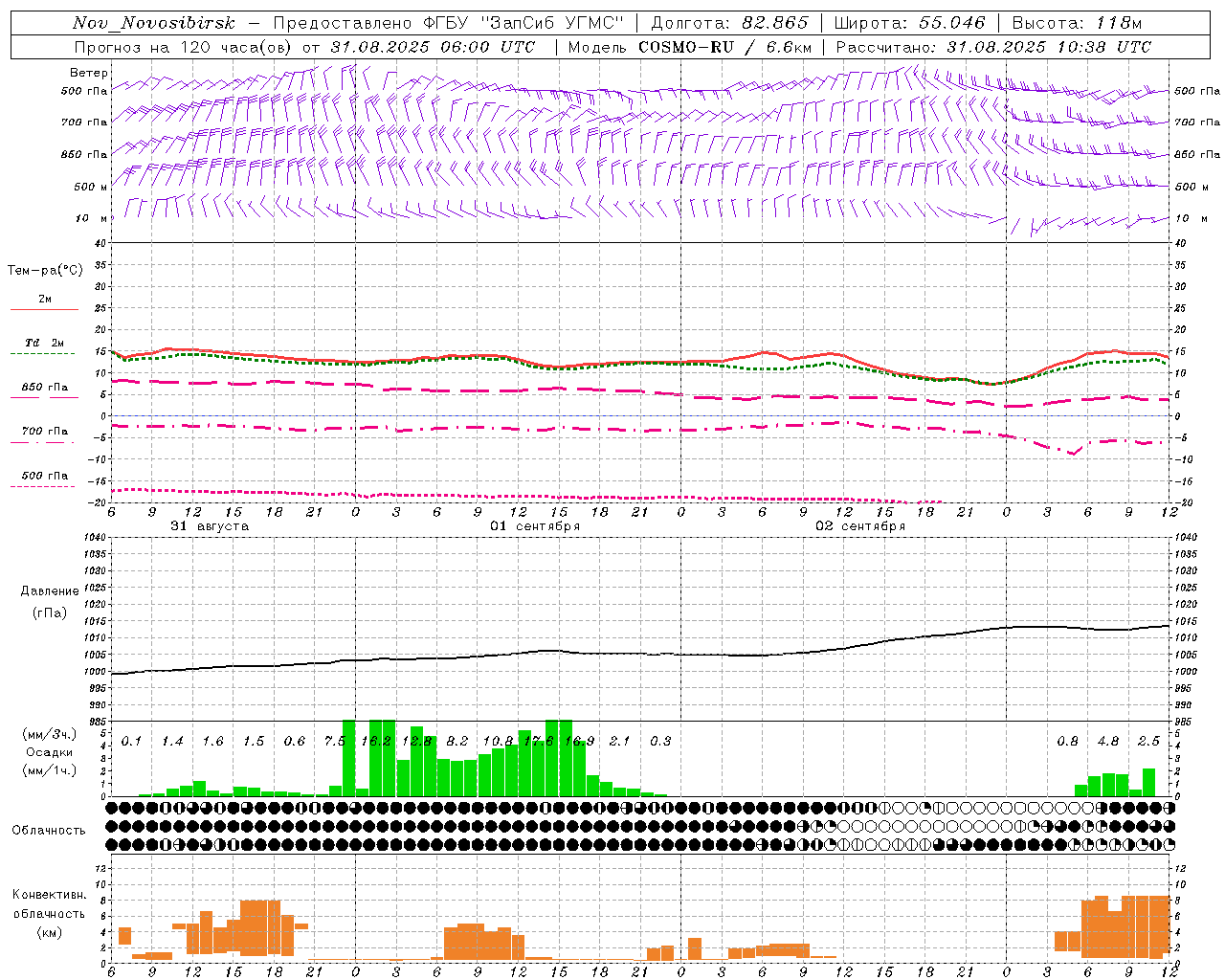The height and width of the screenshot is (980, 1225).
Task: Click the precipitation total 17.8
Action: [538, 742]
